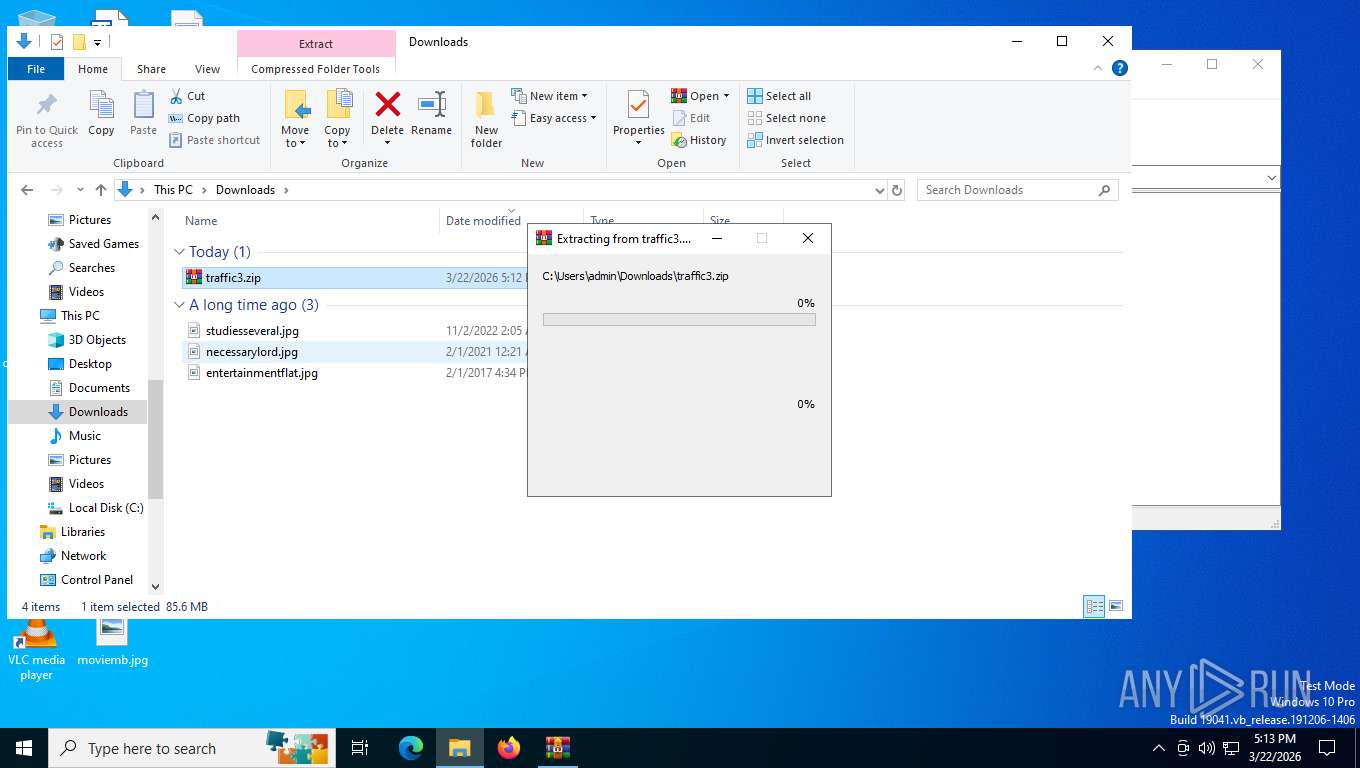Screen dimensions: 1360x768
Task: Open the Move to dropdown
Action: [295, 137]
